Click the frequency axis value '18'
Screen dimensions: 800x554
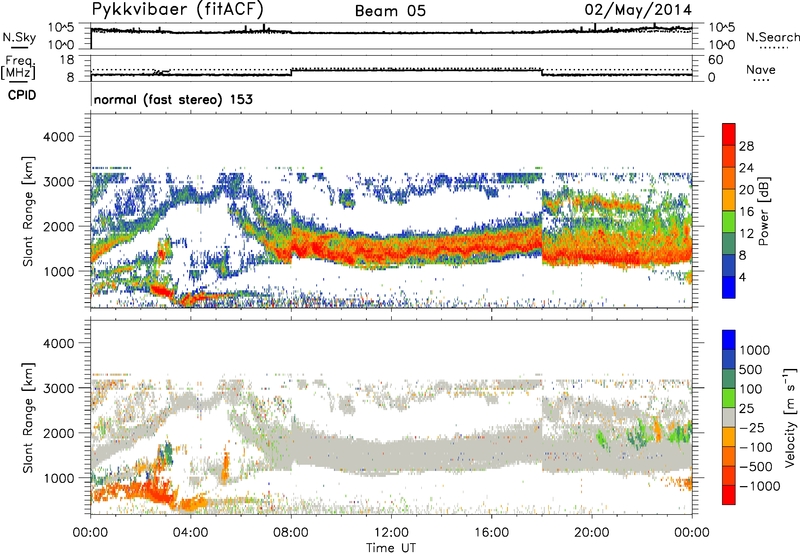[67, 60]
